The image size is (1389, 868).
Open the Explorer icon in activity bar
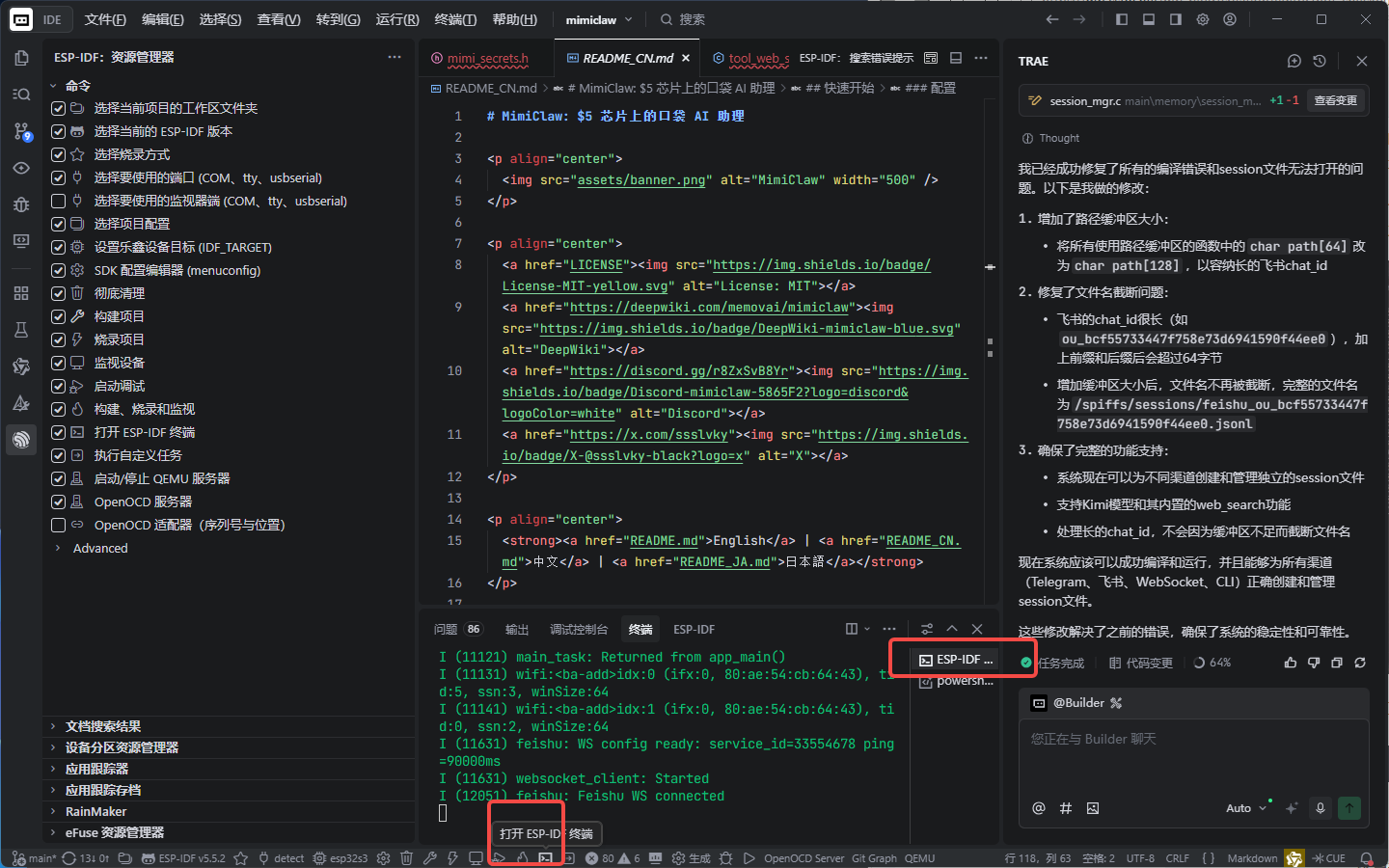[x=21, y=58]
